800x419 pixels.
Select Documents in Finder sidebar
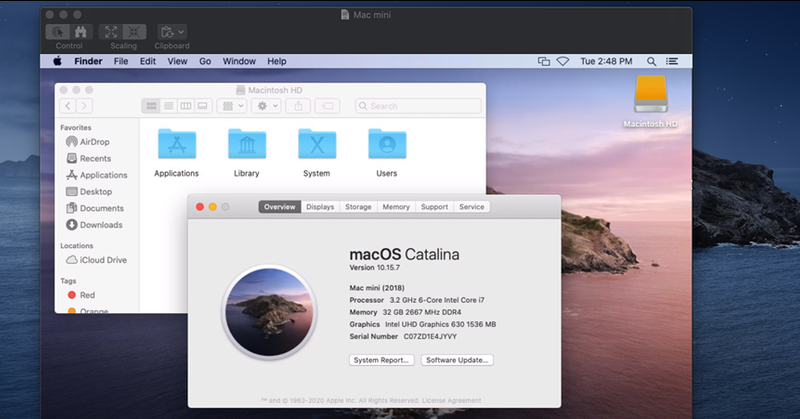95,208
